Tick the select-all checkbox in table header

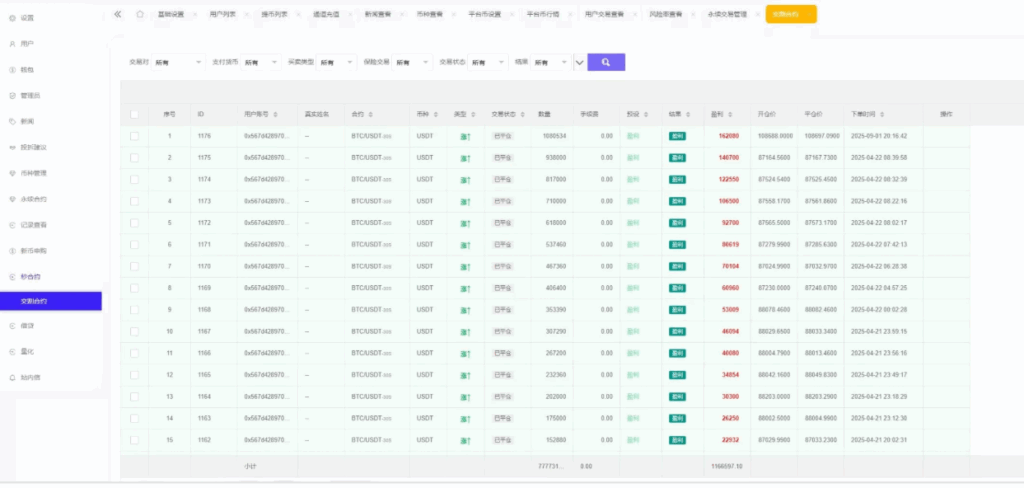(134, 114)
